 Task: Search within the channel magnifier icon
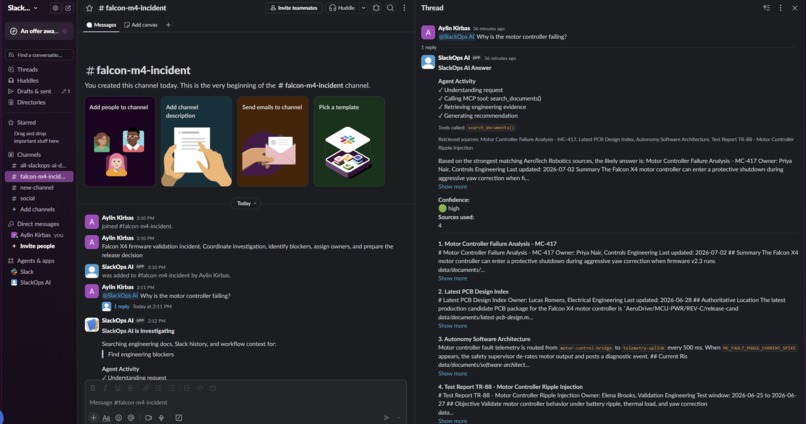[391, 8]
